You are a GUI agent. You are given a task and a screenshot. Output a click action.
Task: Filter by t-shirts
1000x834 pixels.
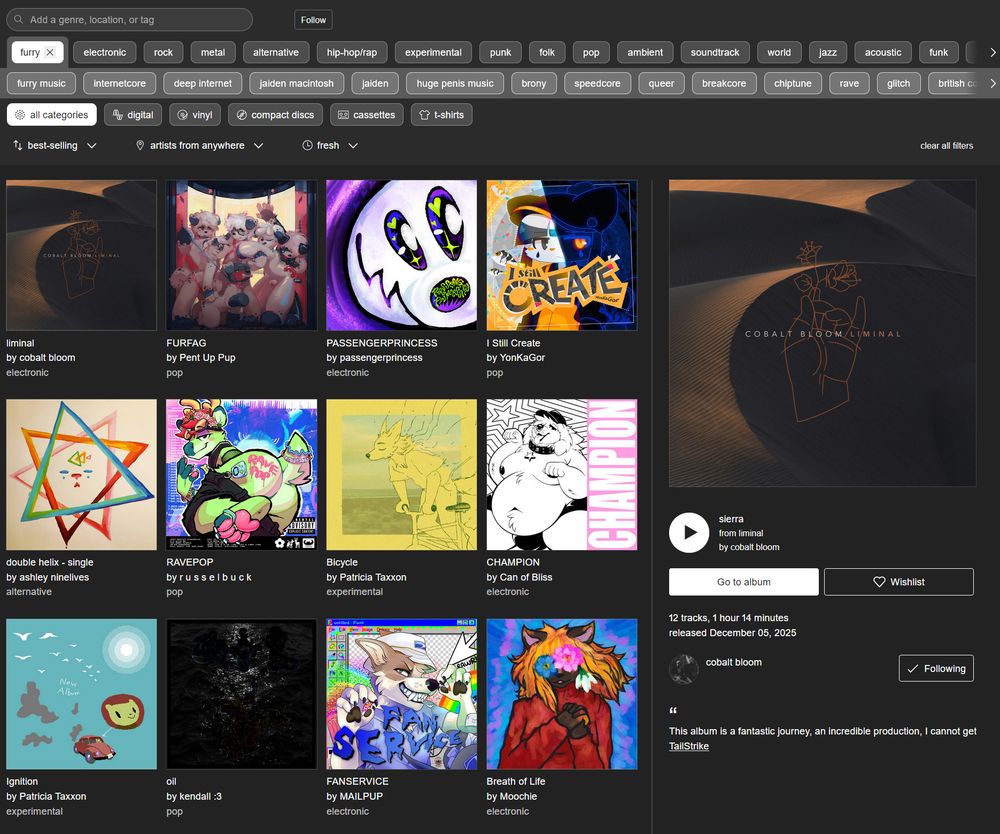[441, 115]
